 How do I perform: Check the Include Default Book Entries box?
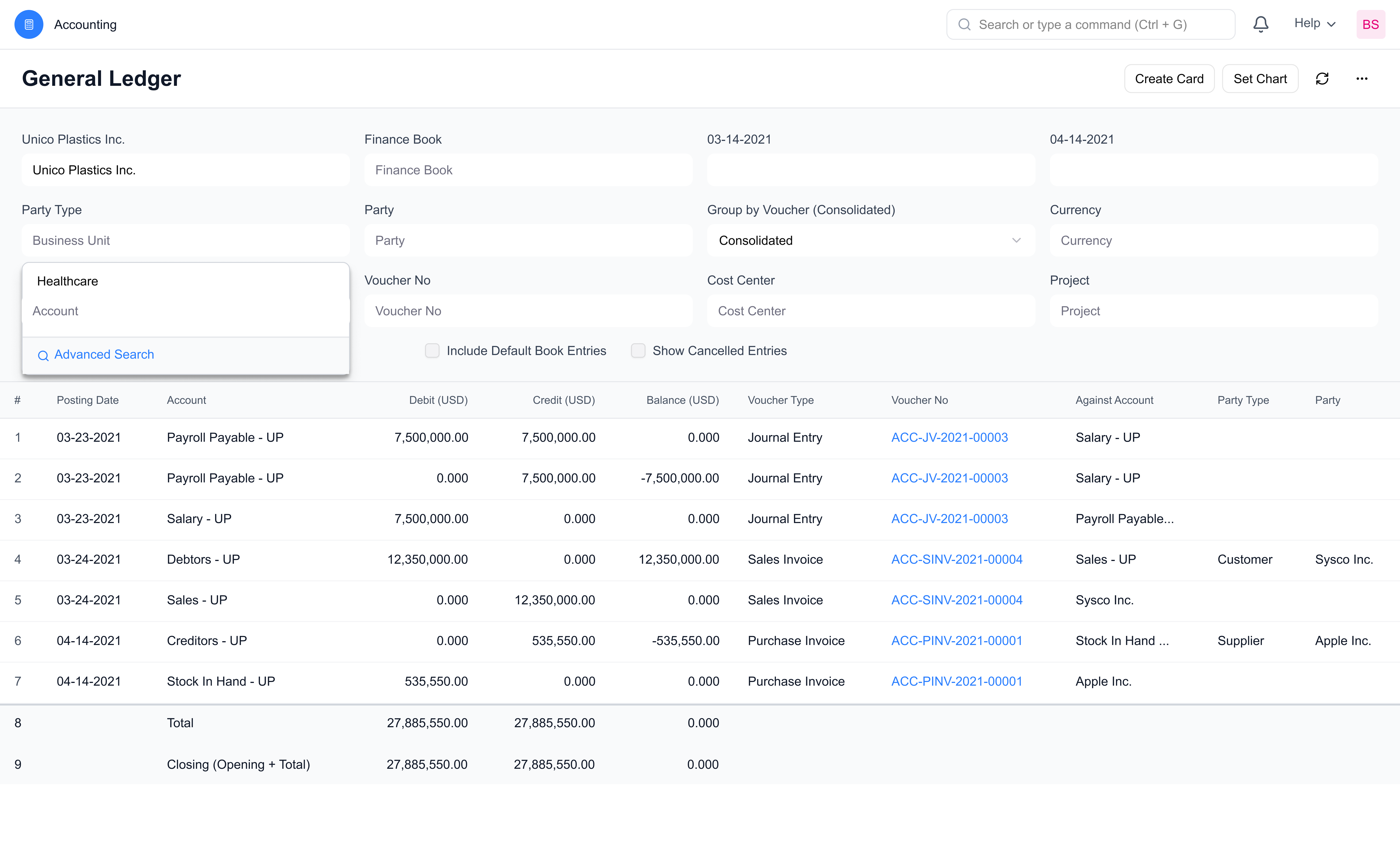coord(432,350)
